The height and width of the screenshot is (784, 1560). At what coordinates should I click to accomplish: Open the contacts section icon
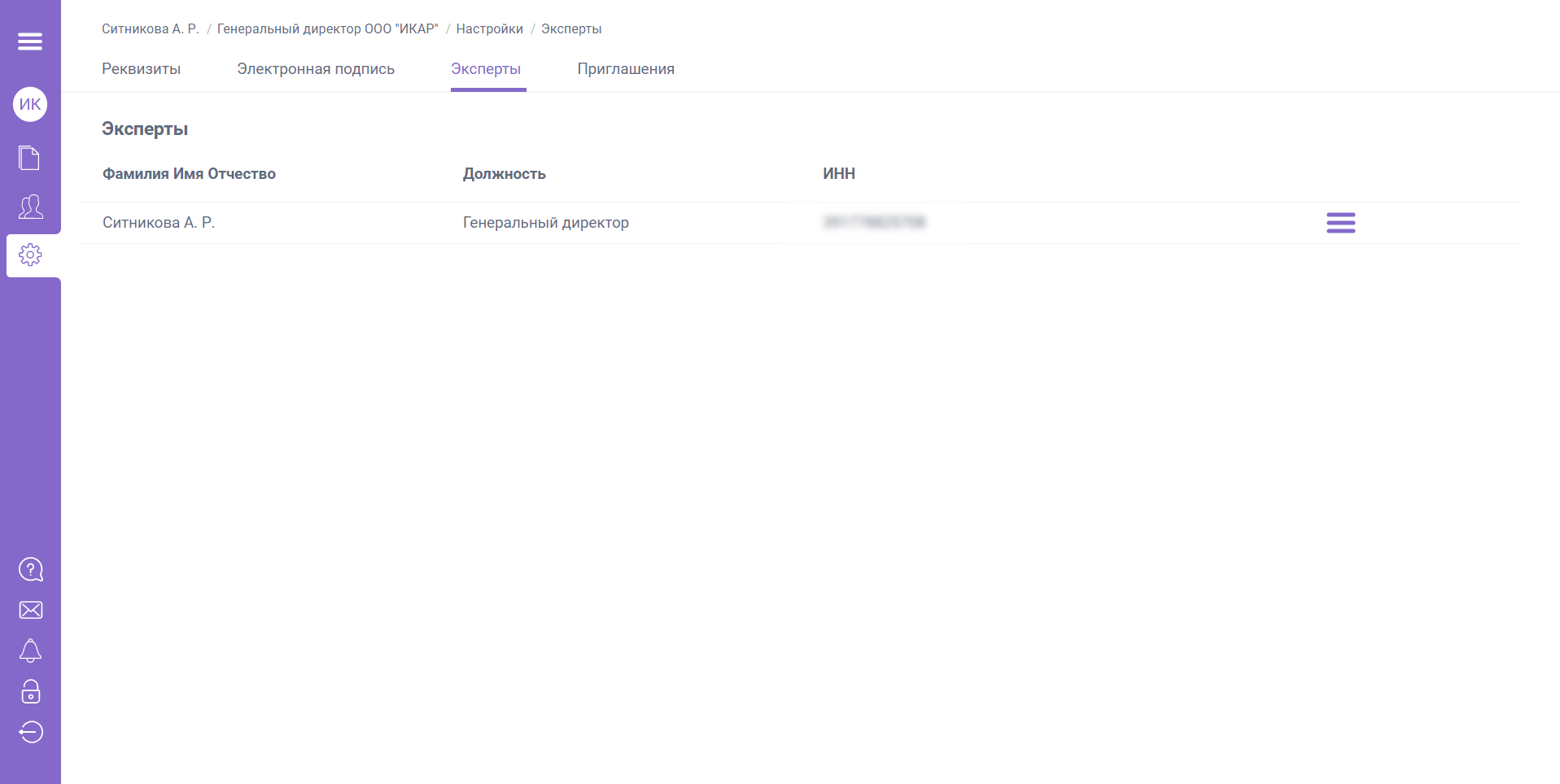point(29,207)
